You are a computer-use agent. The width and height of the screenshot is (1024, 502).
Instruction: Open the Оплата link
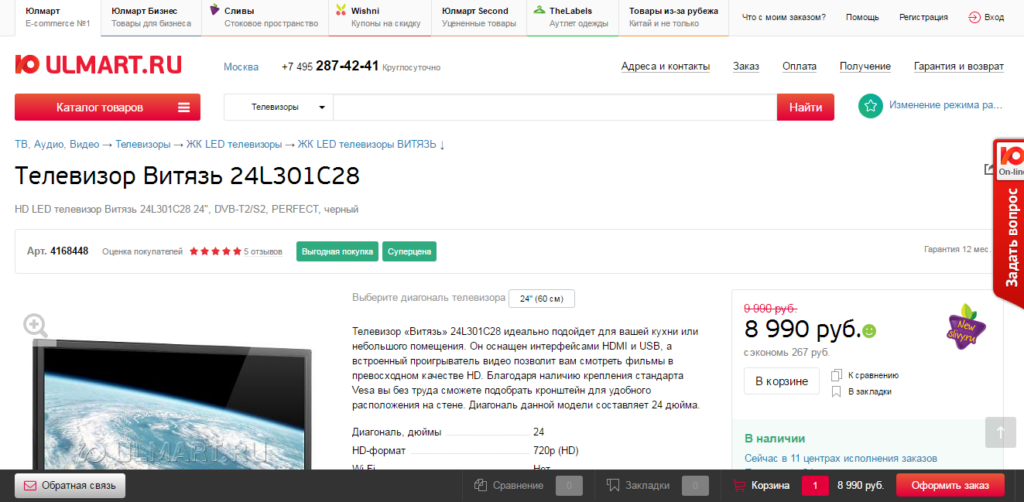click(799, 66)
